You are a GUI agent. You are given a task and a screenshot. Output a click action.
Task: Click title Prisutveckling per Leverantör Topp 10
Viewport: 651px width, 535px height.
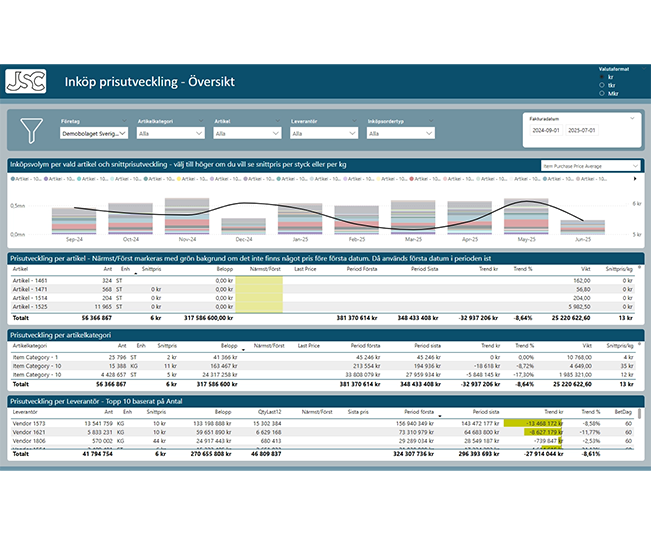tap(96, 401)
